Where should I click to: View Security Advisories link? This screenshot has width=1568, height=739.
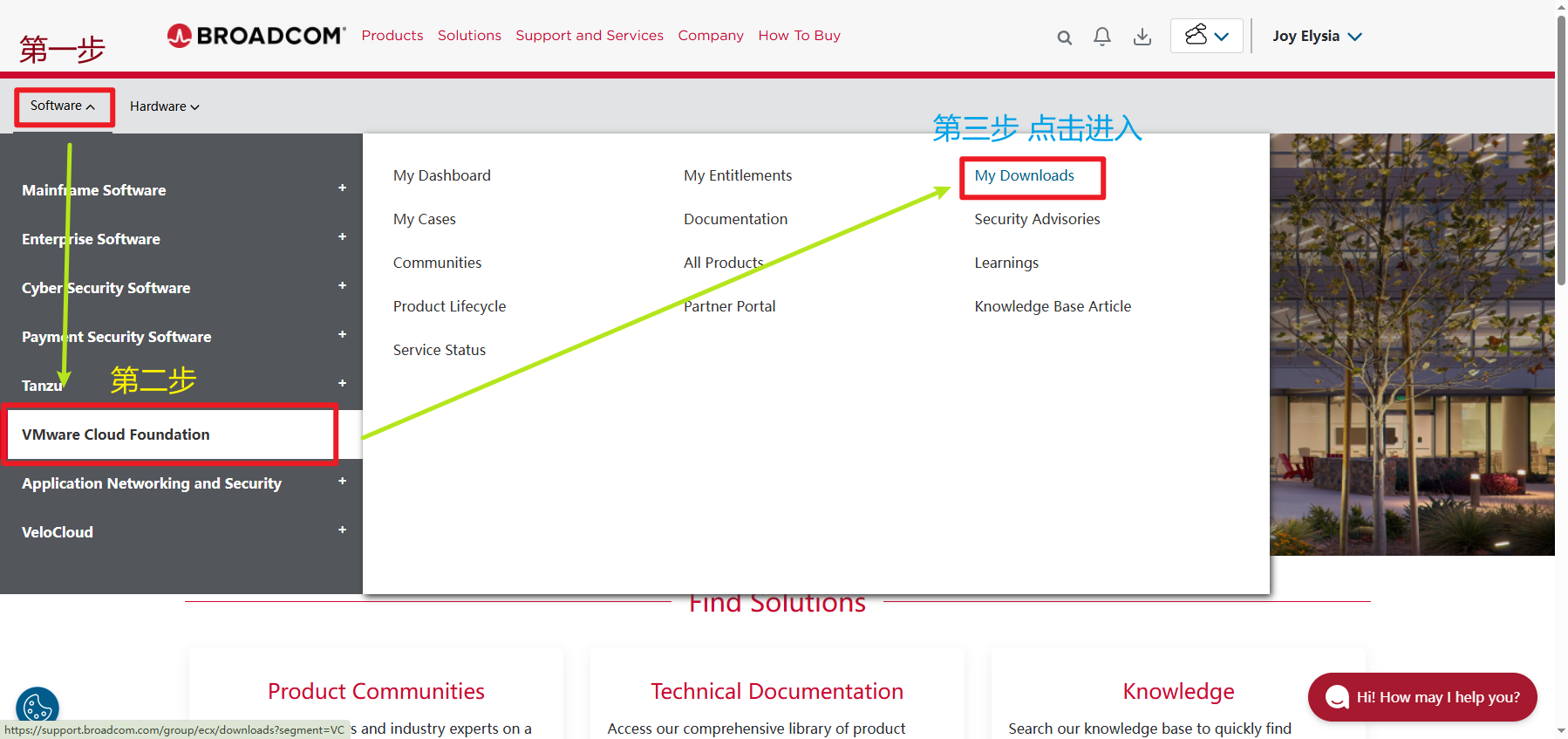[x=1037, y=219]
